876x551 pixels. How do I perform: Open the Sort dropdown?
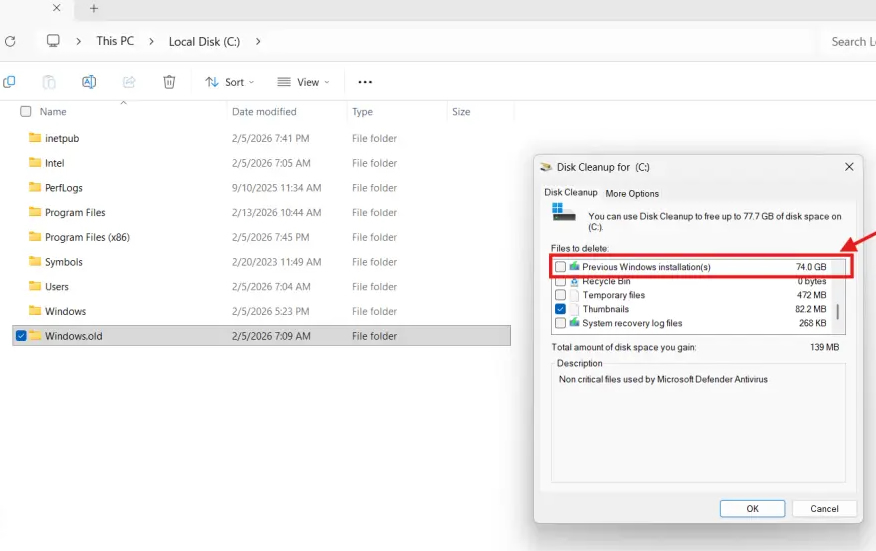click(x=230, y=82)
